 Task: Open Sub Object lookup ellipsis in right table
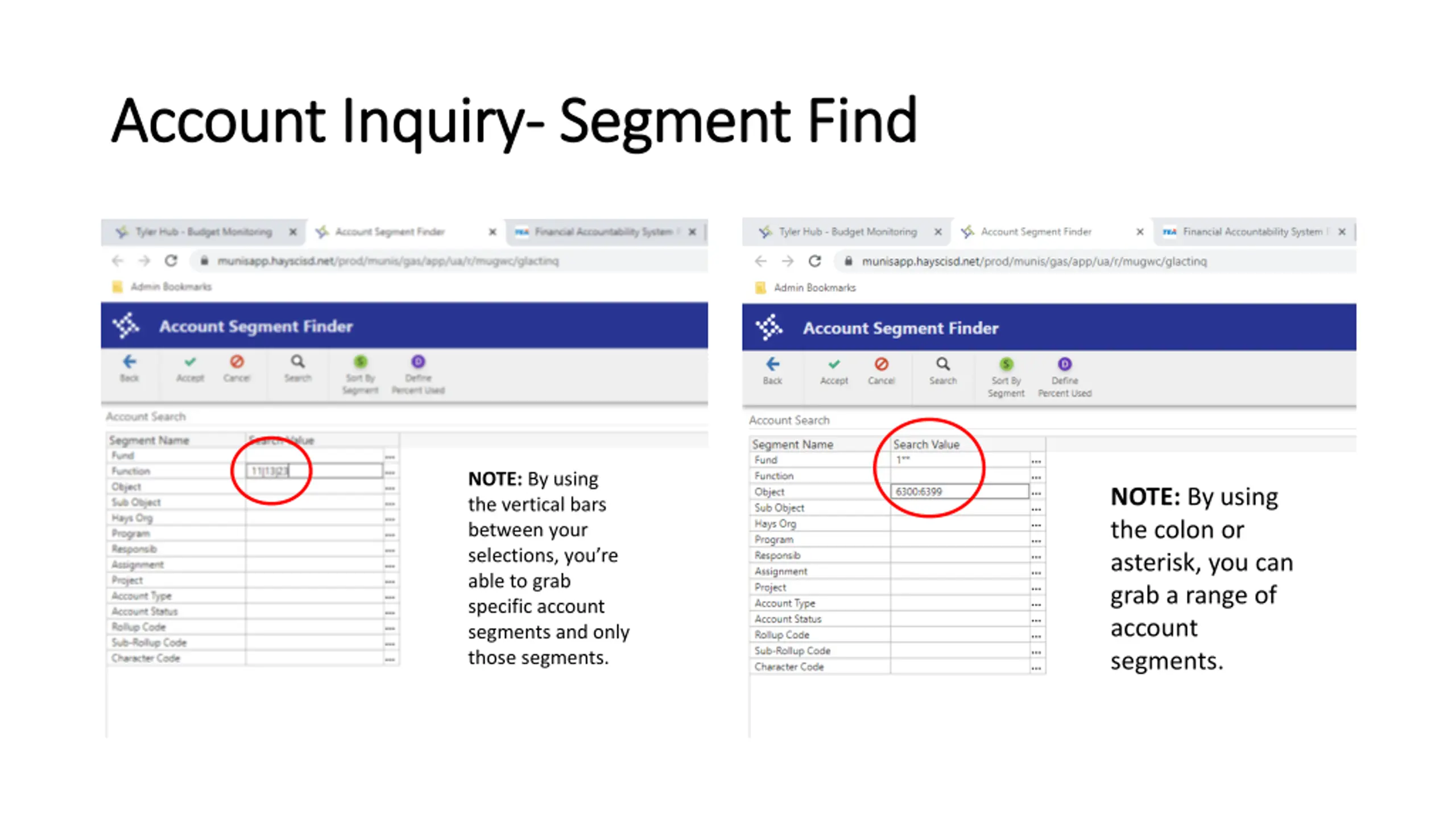1036,509
